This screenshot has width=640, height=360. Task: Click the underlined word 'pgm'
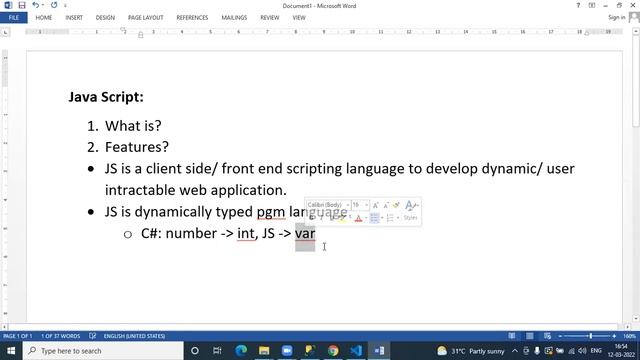point(271,212)
